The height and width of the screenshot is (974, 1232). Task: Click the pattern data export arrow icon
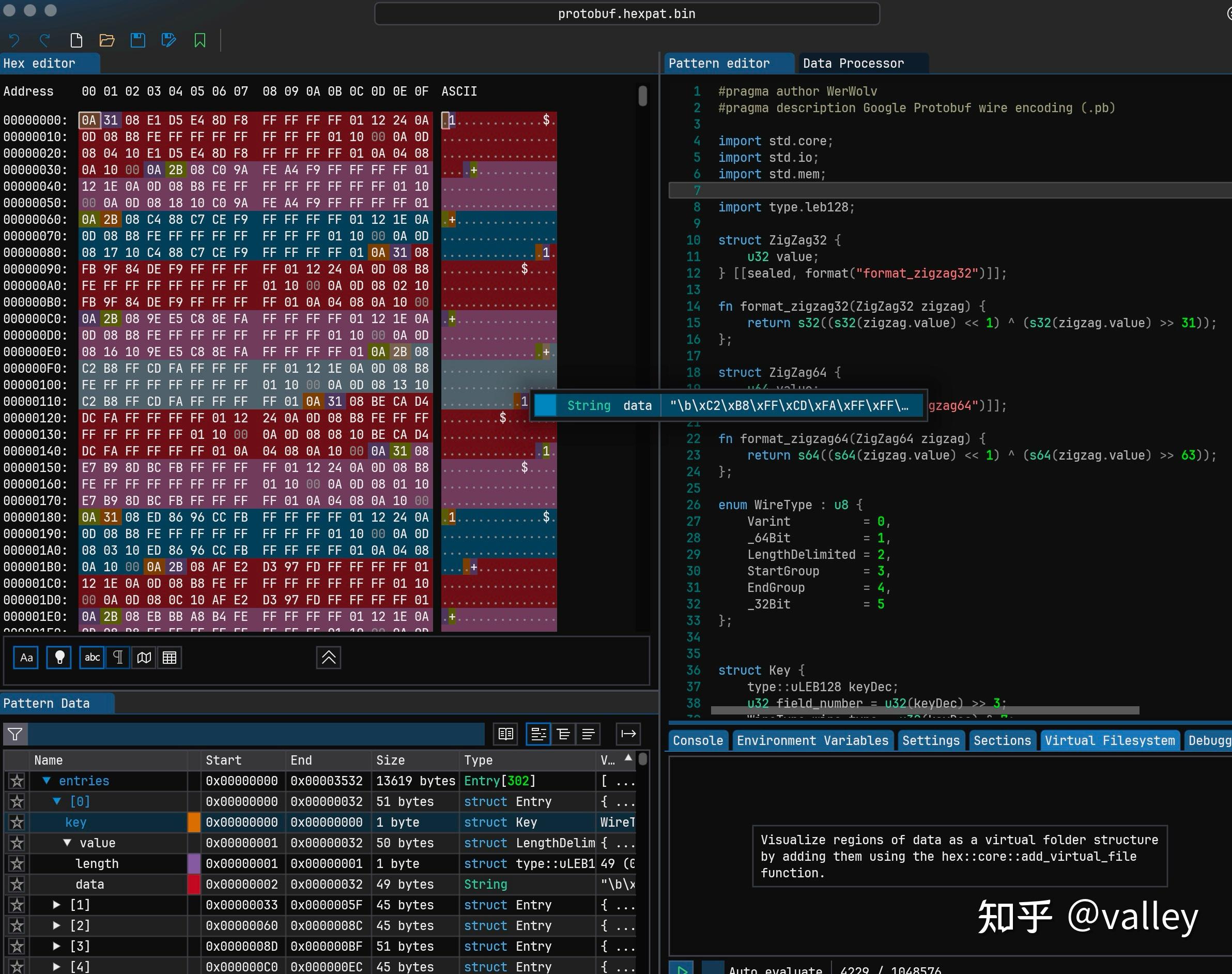628,734
